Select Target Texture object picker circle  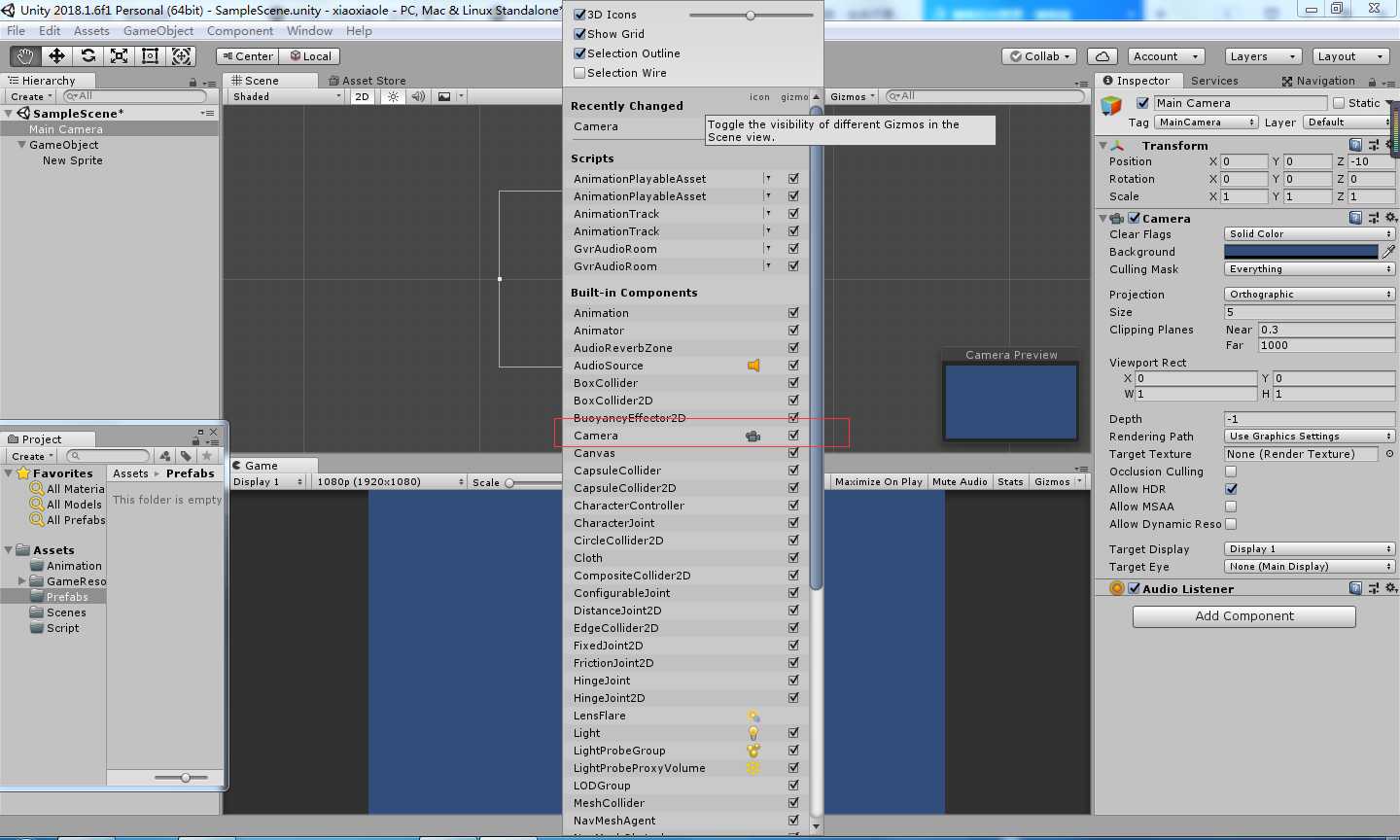point(1389,454)
